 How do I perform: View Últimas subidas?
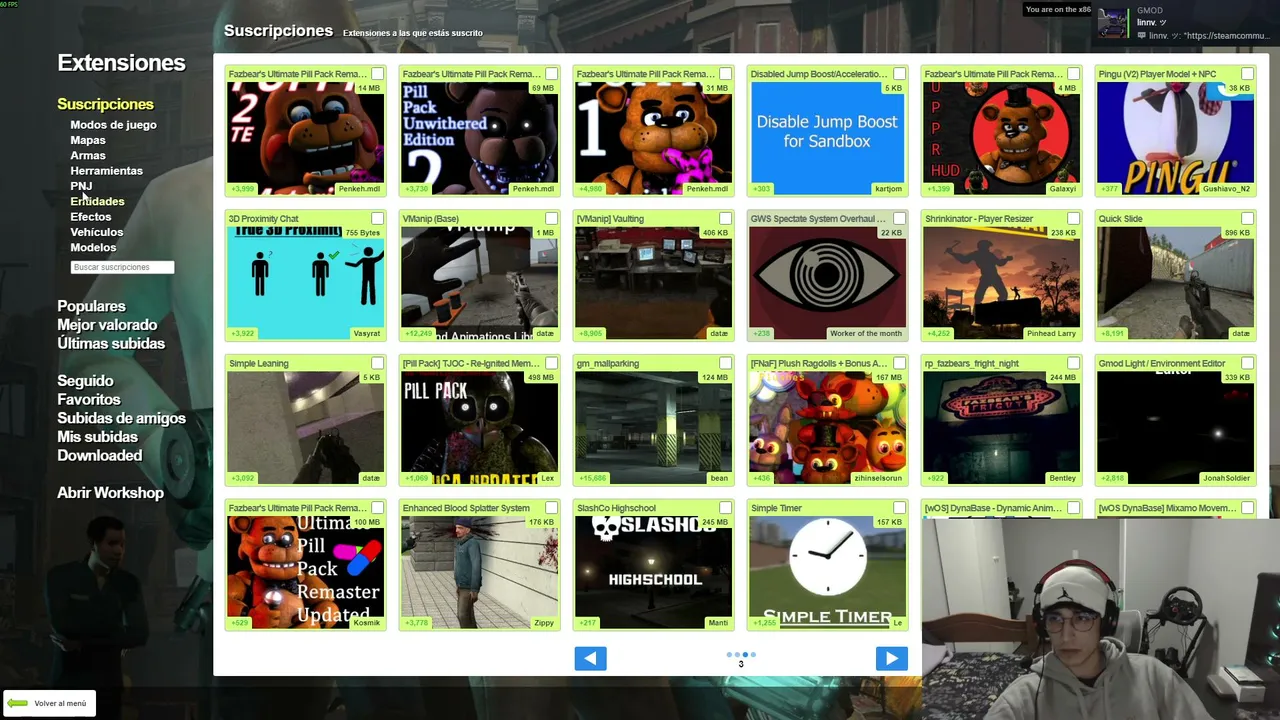tap(111, 343)
